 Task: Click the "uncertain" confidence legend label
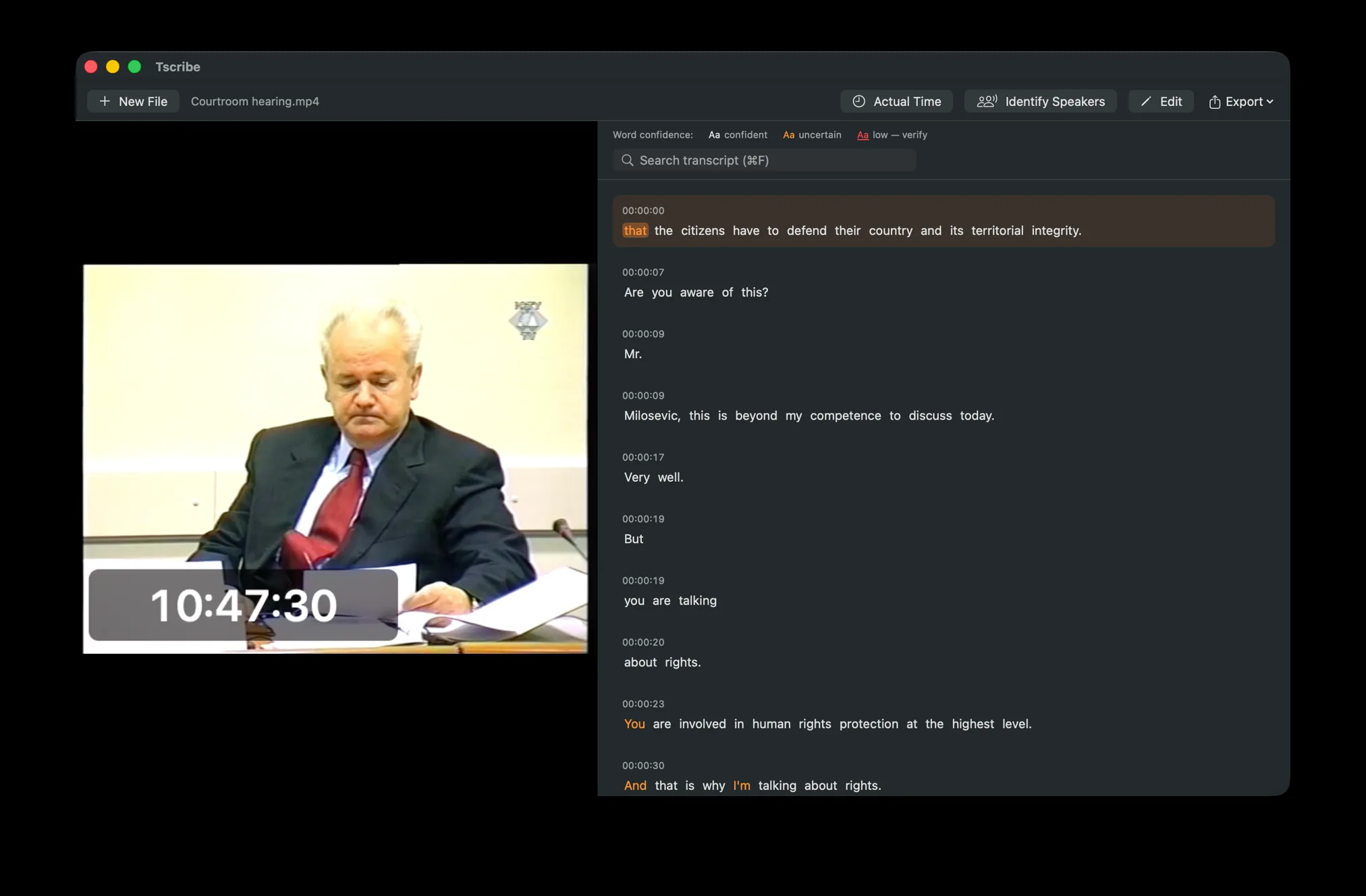pos(820,135)
